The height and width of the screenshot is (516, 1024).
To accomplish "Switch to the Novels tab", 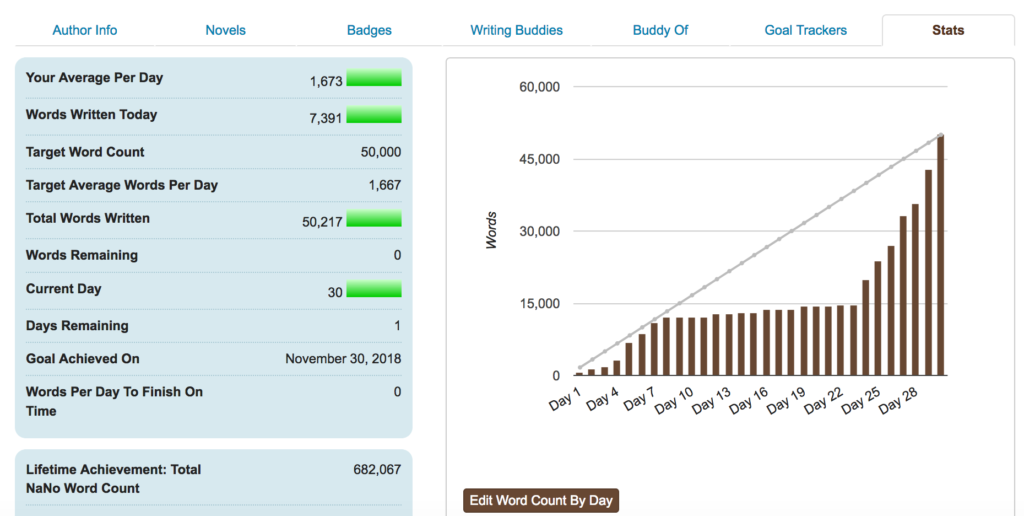I will pyautogui.click(x=226, y=30).
